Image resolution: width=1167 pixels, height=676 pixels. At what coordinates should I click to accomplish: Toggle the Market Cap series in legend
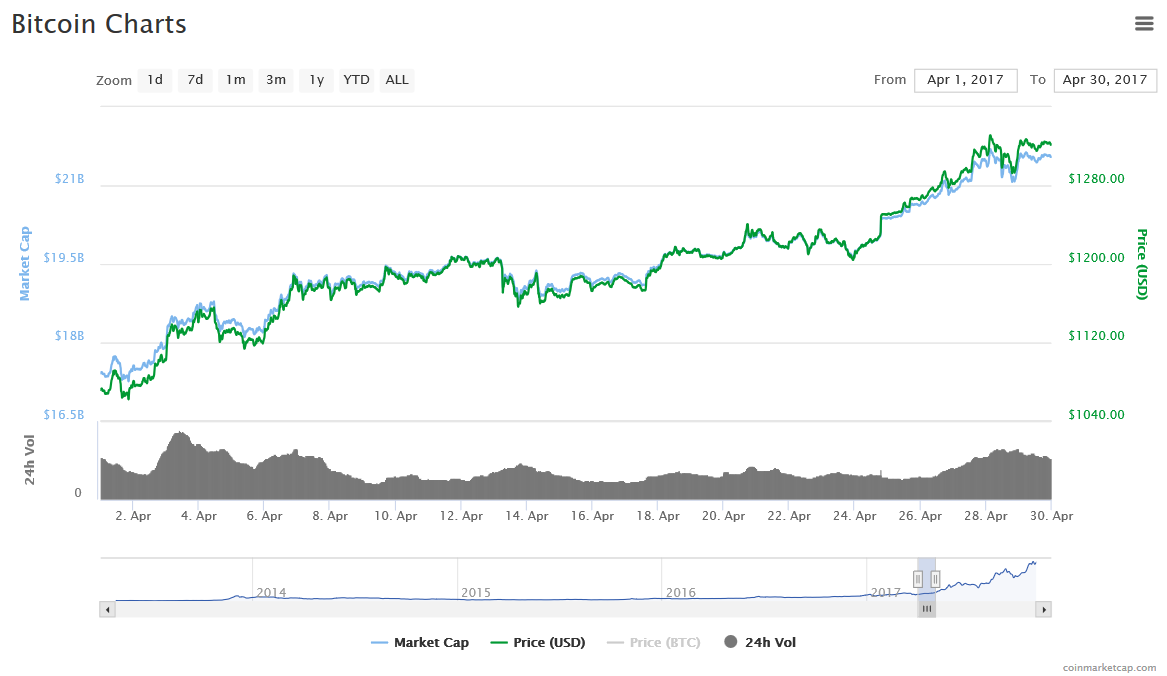(420, 642)
